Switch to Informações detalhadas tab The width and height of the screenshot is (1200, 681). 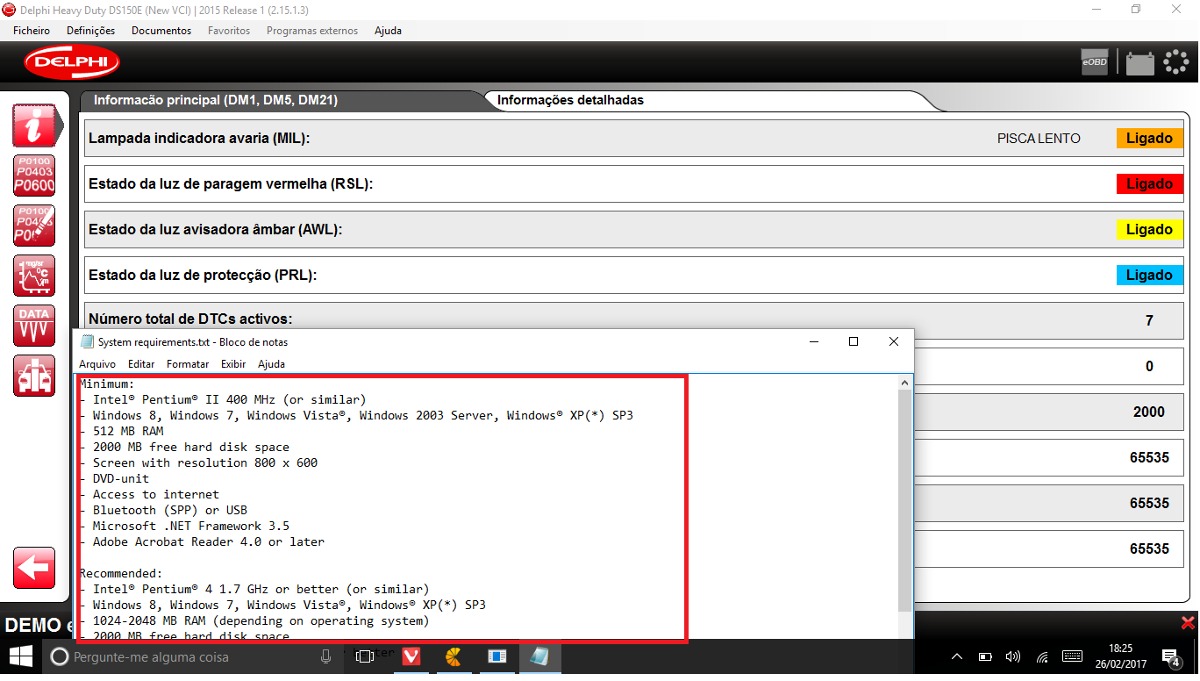(x=570, y=100)
